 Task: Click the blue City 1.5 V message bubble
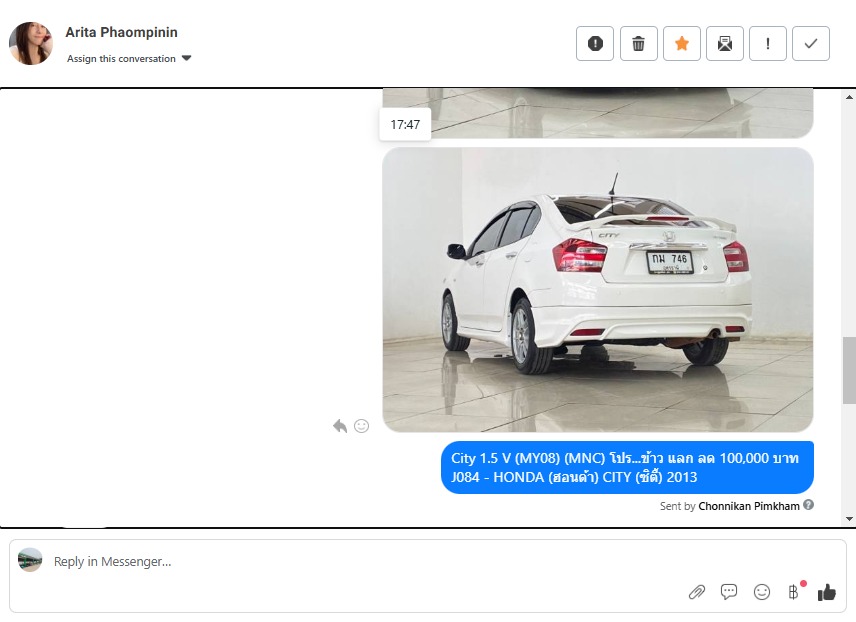(x=627, y=467)
